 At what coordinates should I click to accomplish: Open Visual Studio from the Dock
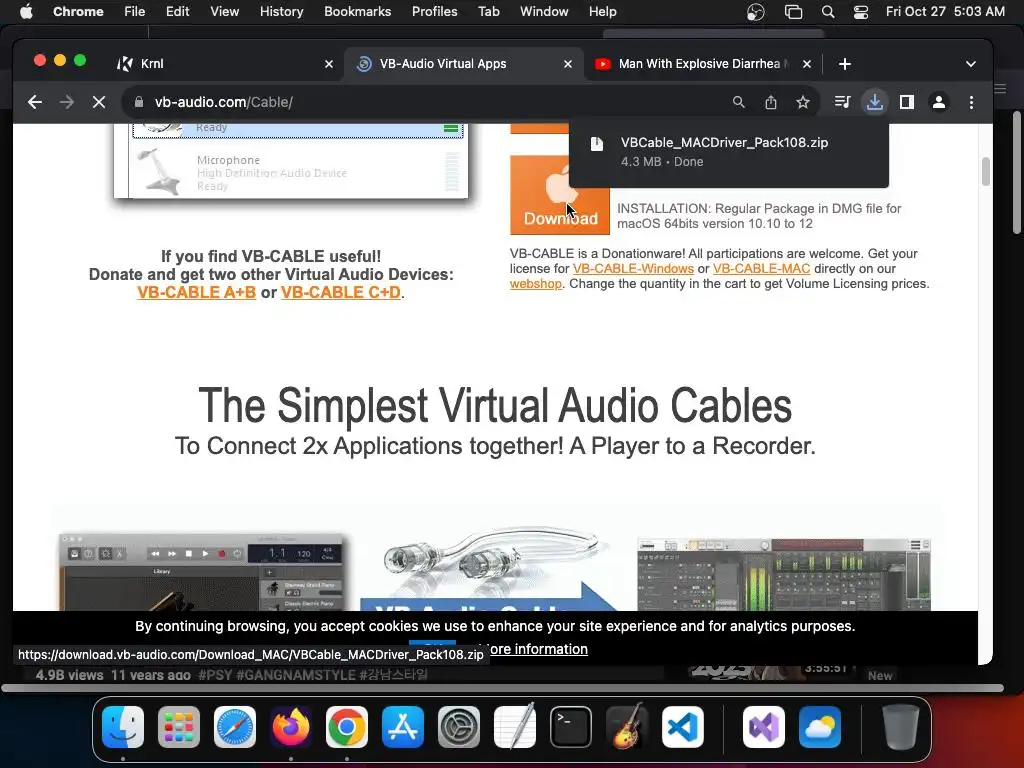763,727
